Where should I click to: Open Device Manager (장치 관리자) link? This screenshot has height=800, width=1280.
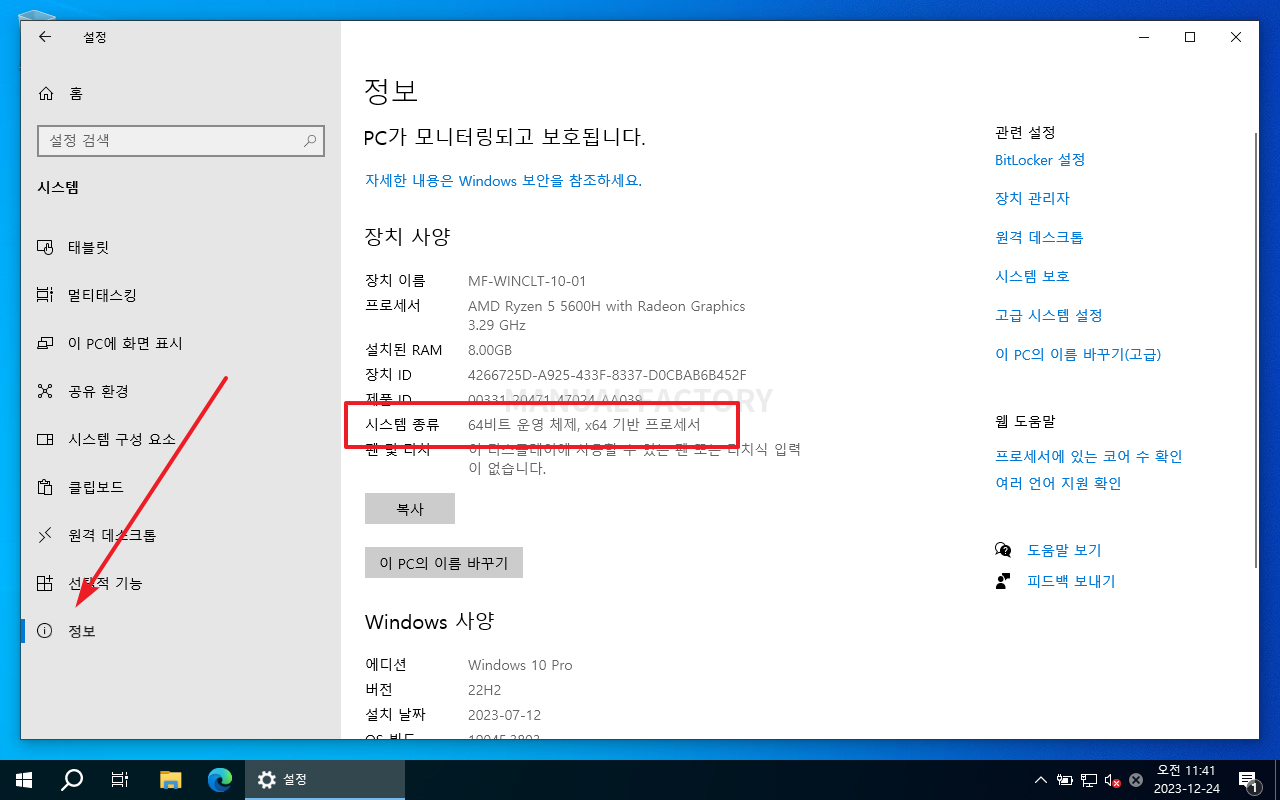1032,198
